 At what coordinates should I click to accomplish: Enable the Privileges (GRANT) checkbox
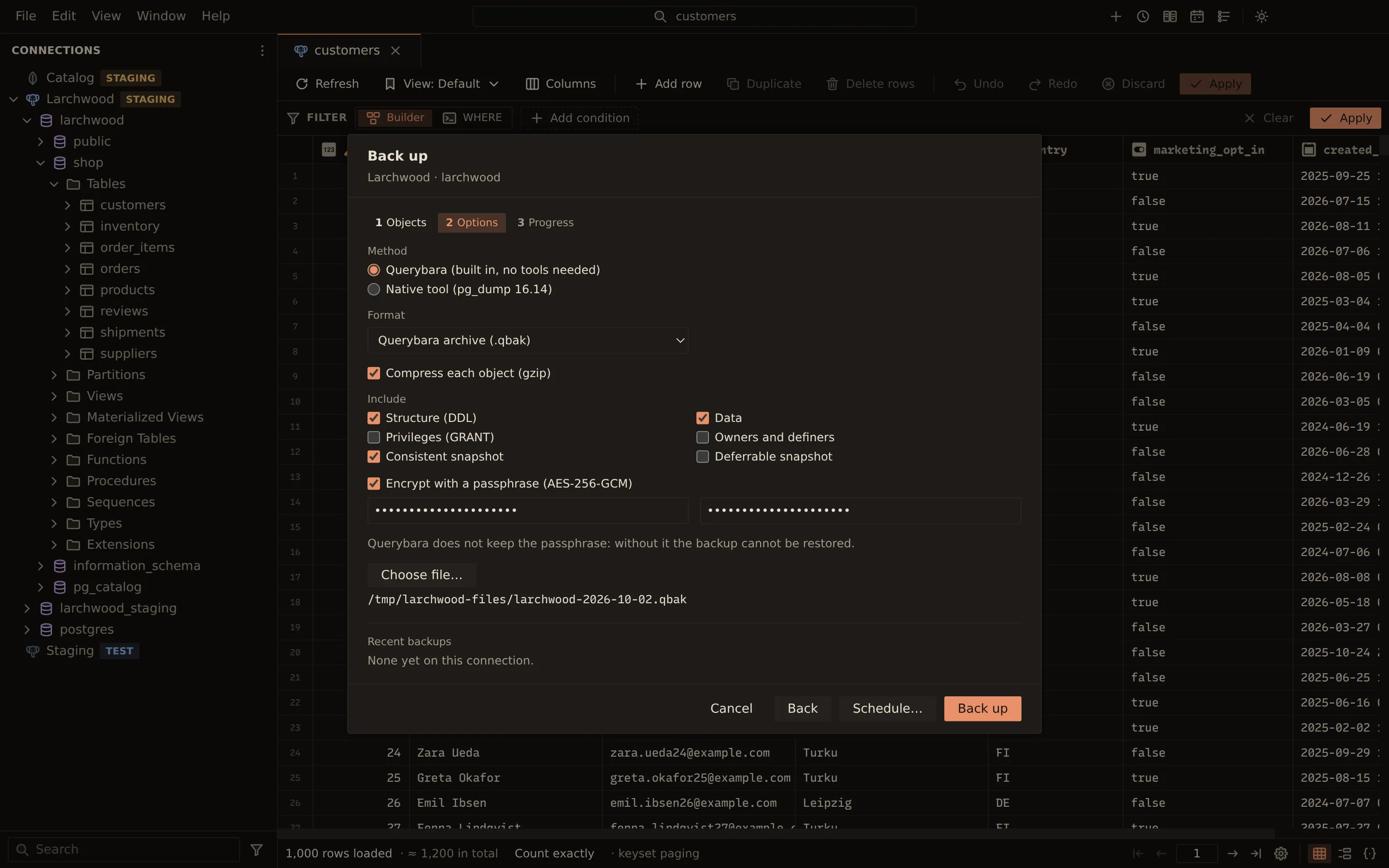(x=374, y=437)
